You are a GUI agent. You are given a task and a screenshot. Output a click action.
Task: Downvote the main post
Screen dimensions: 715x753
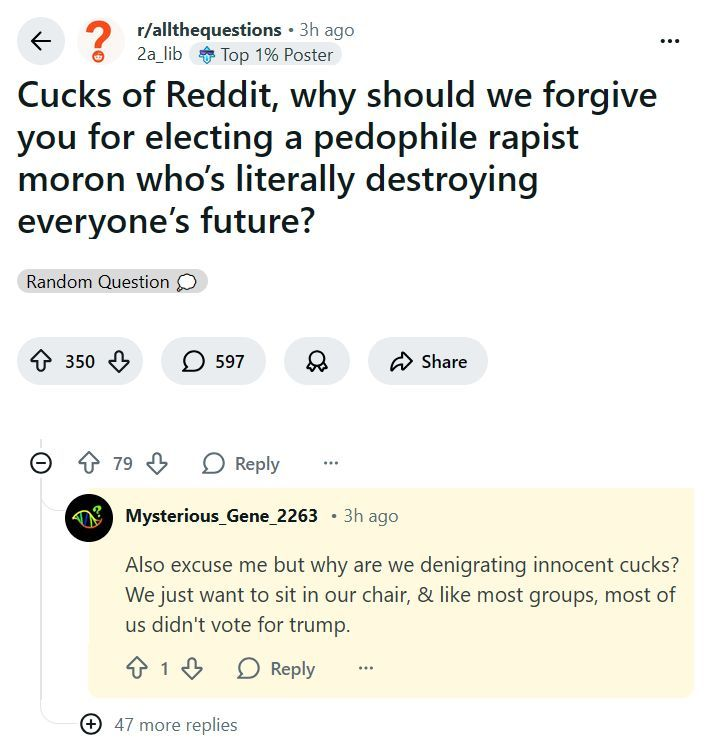119,361
